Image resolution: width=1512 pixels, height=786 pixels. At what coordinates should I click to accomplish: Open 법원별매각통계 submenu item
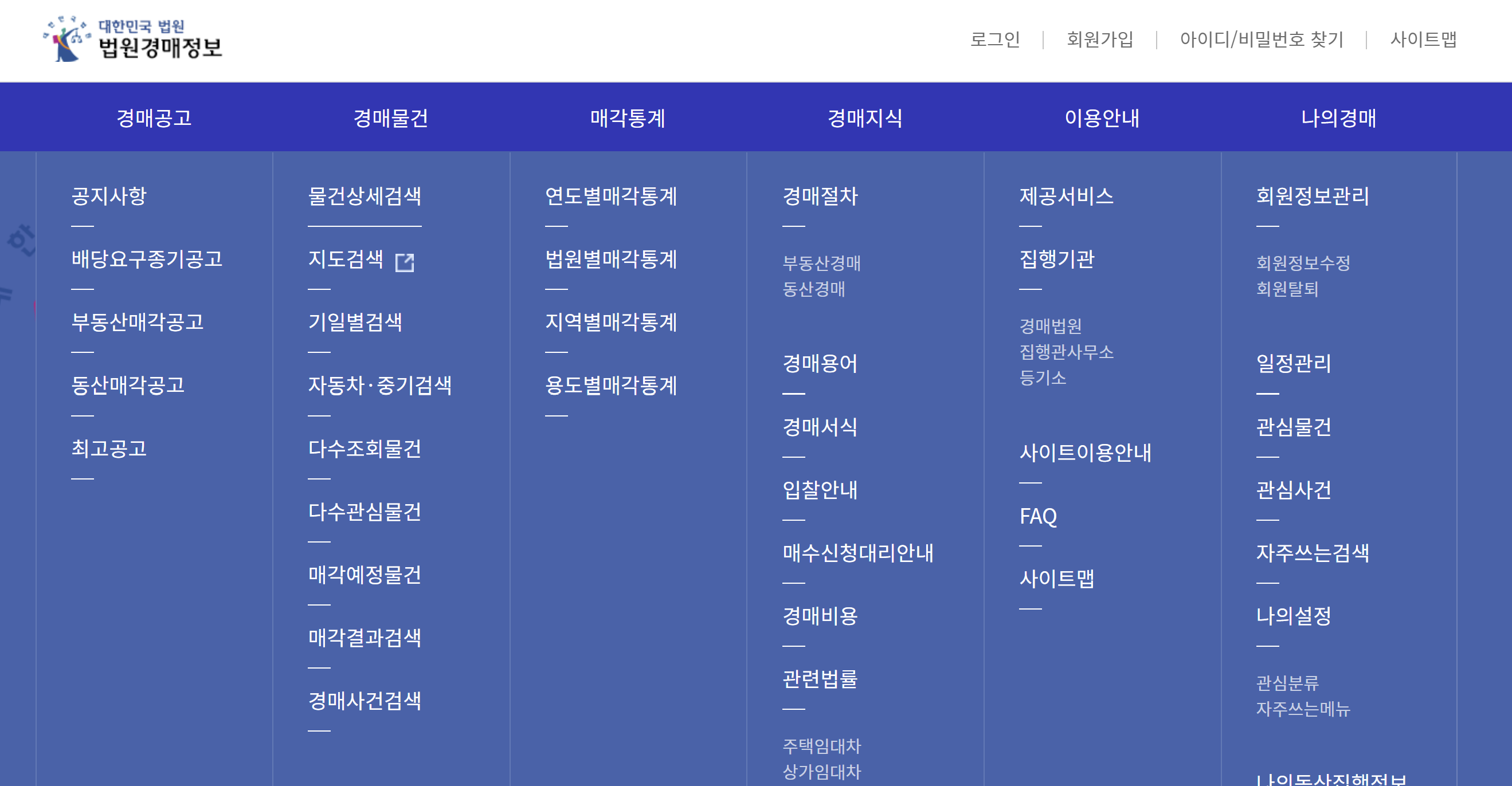(611, 259)
